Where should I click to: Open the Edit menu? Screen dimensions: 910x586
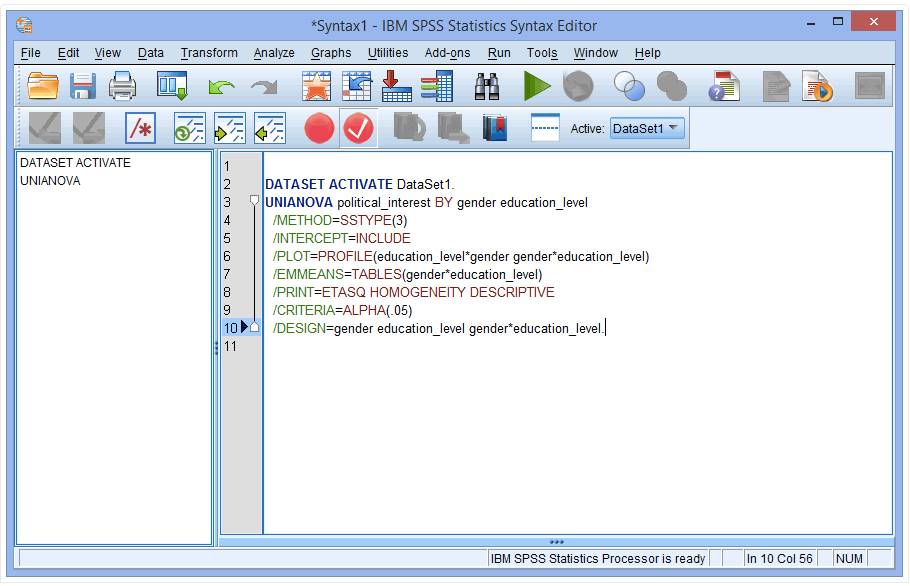coord(68,53)
